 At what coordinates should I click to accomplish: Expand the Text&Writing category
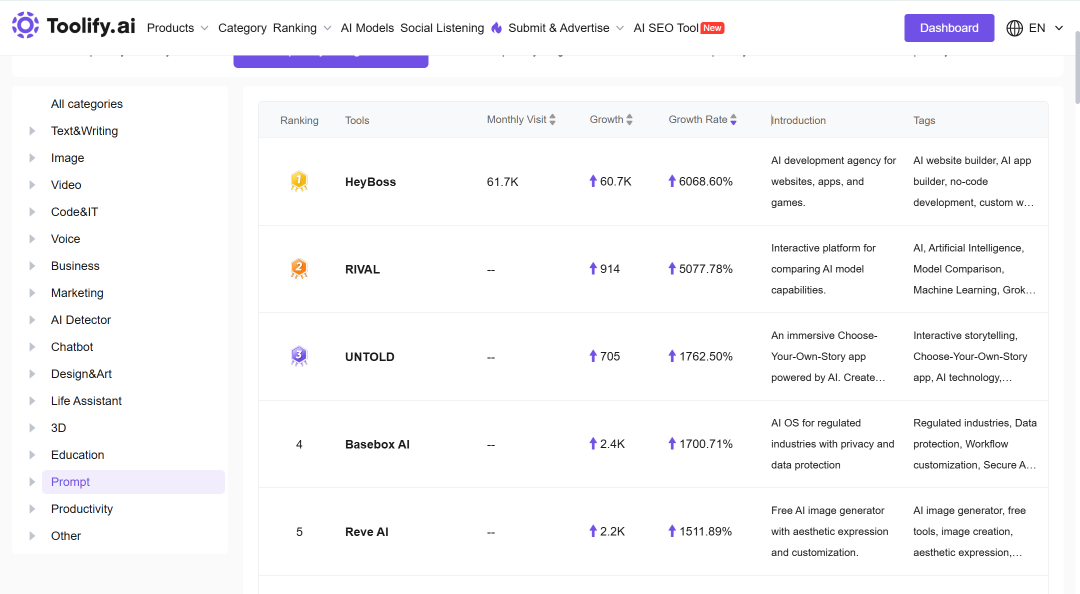coord(32,131)
